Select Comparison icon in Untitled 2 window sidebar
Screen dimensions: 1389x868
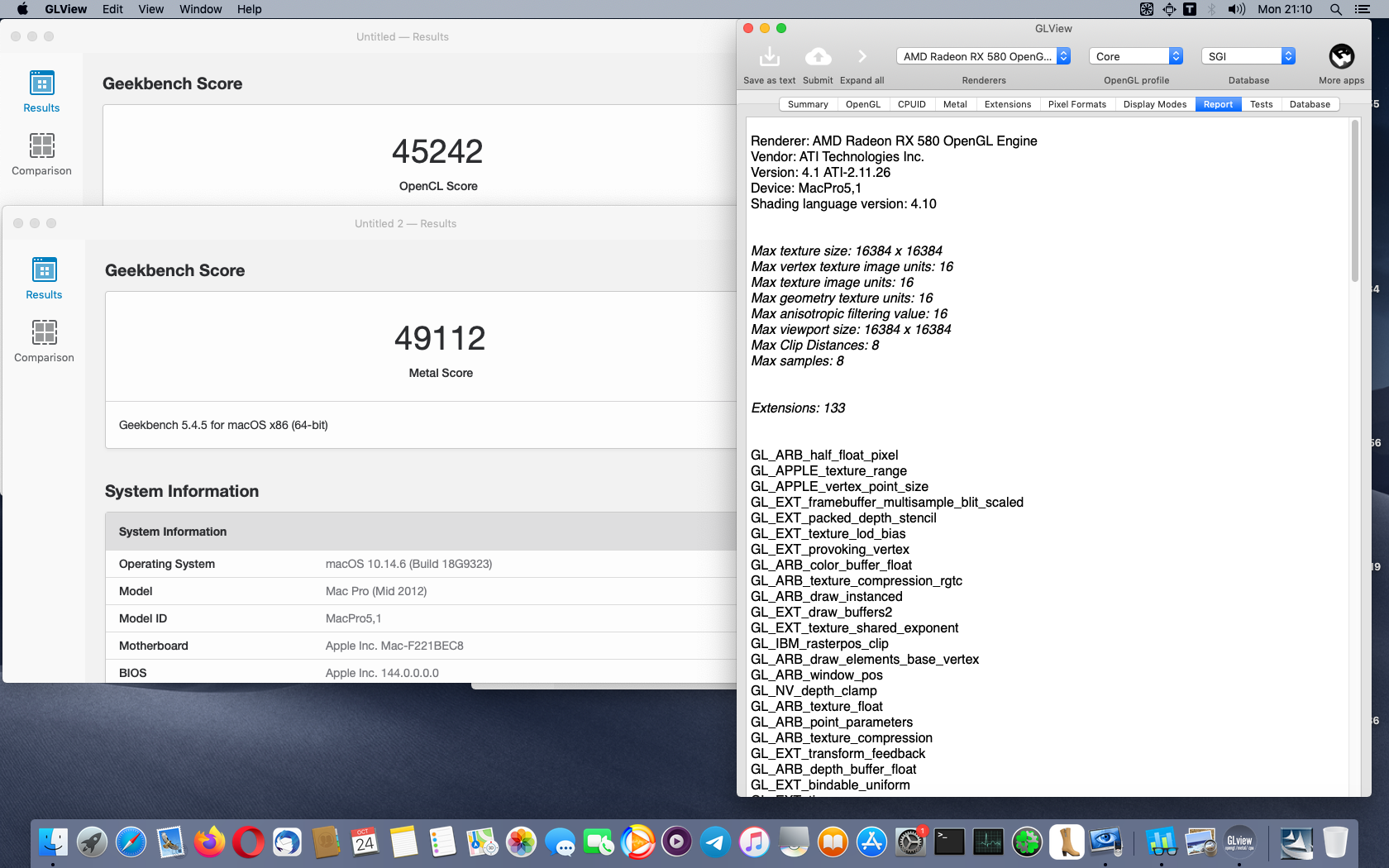tap(44, 332)
